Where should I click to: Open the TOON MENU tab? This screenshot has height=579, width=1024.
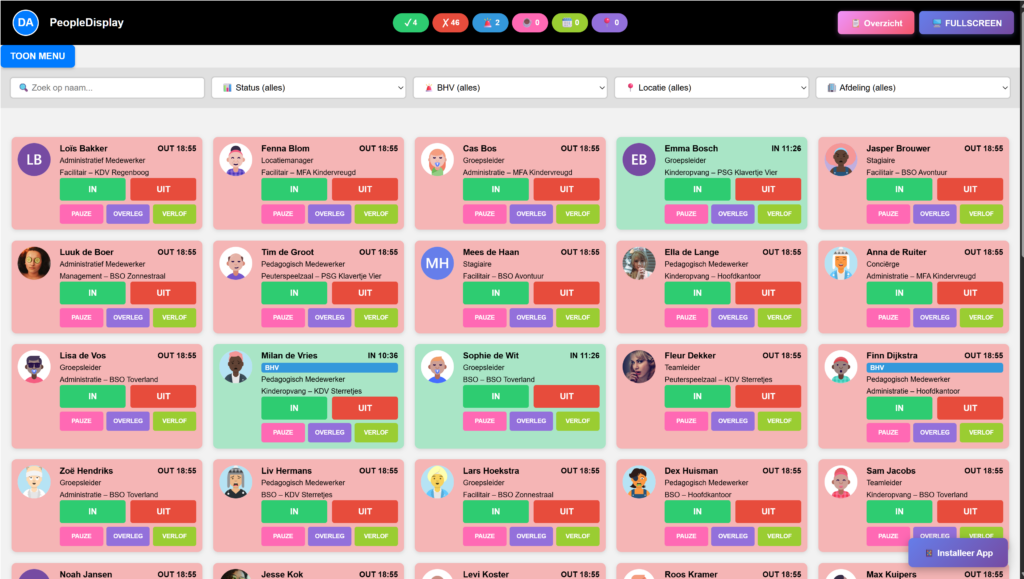point(38,56)
